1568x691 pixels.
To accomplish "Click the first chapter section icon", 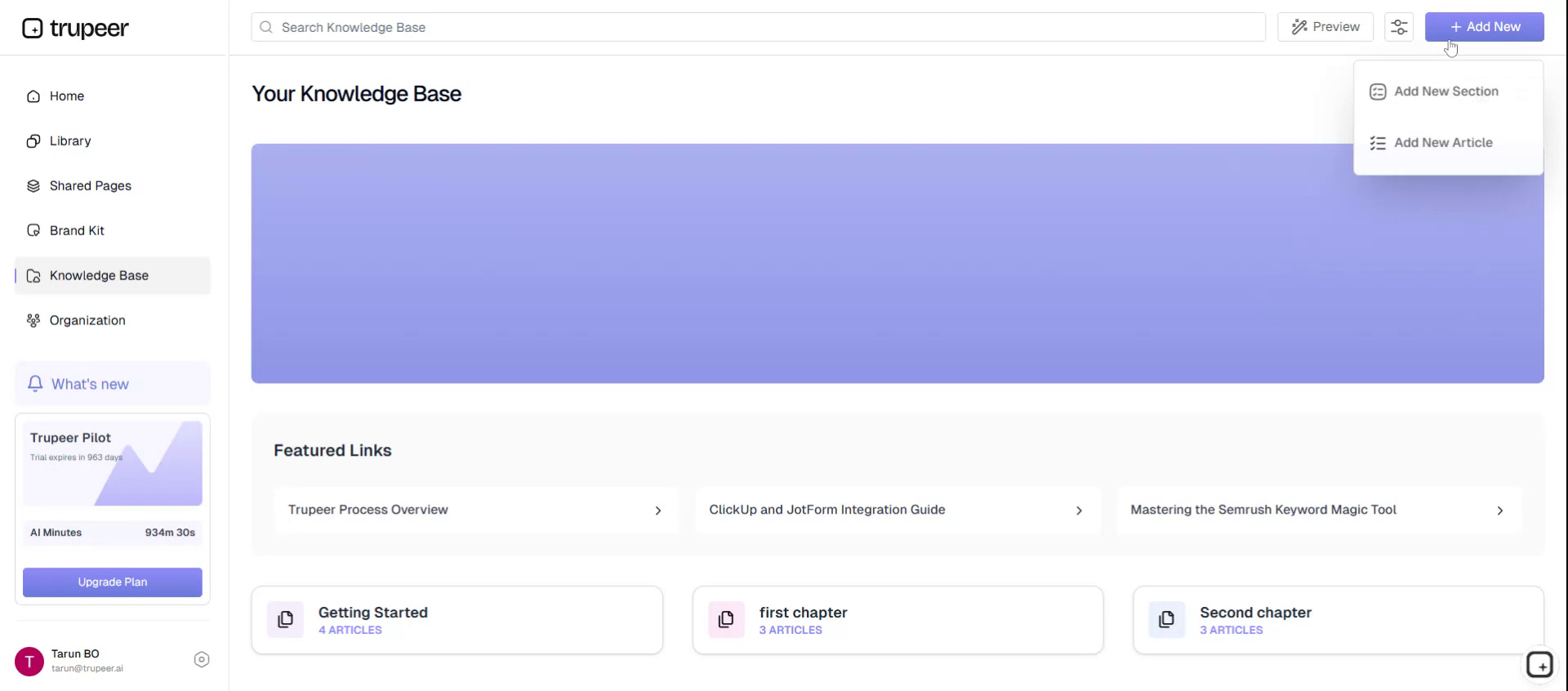I will coord(727,620).
